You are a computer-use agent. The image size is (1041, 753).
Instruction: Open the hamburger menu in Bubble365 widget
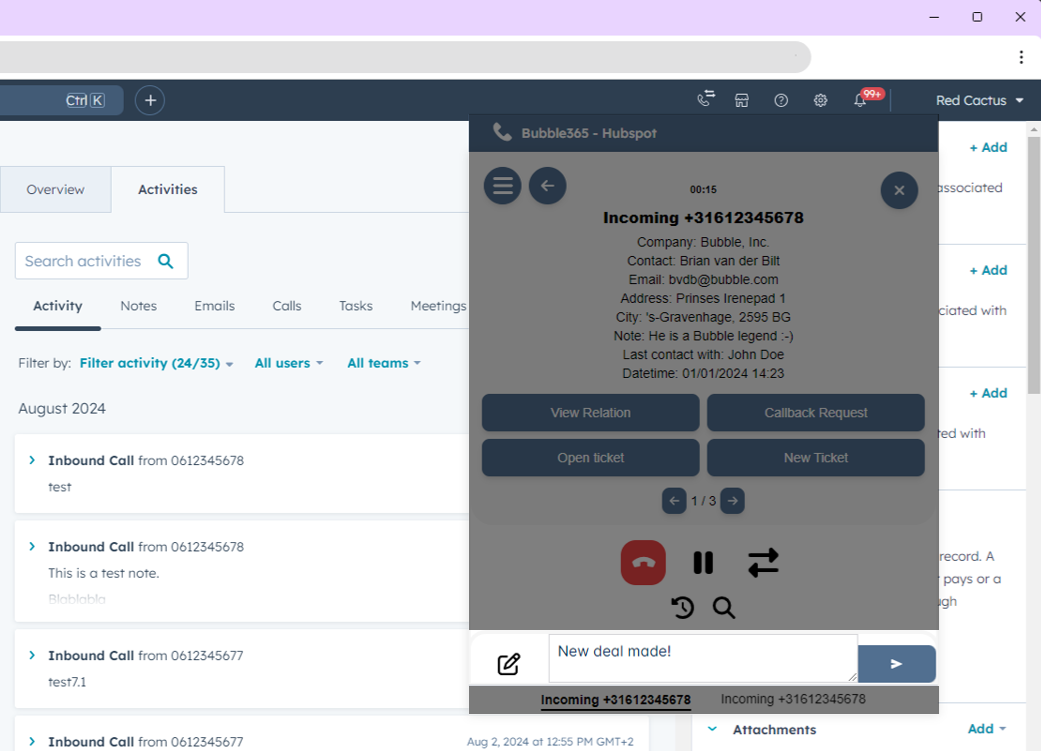tap(502, 186)
